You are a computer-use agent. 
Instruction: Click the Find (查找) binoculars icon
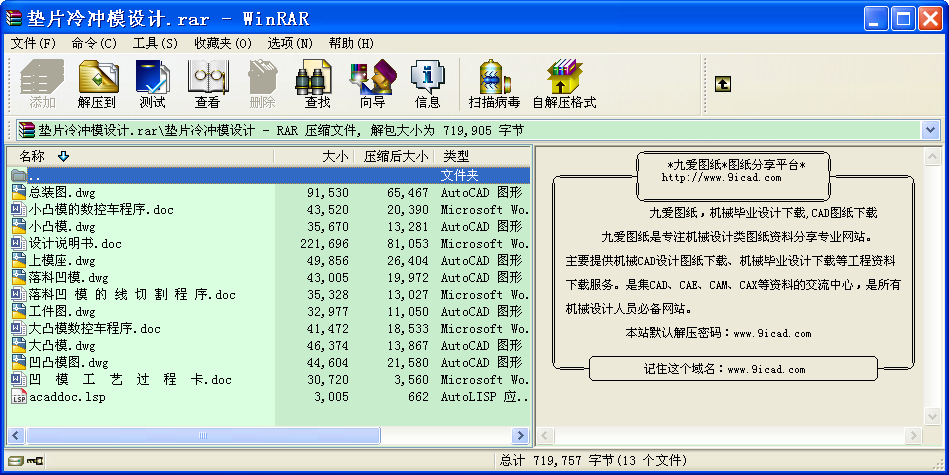point(317,83)
